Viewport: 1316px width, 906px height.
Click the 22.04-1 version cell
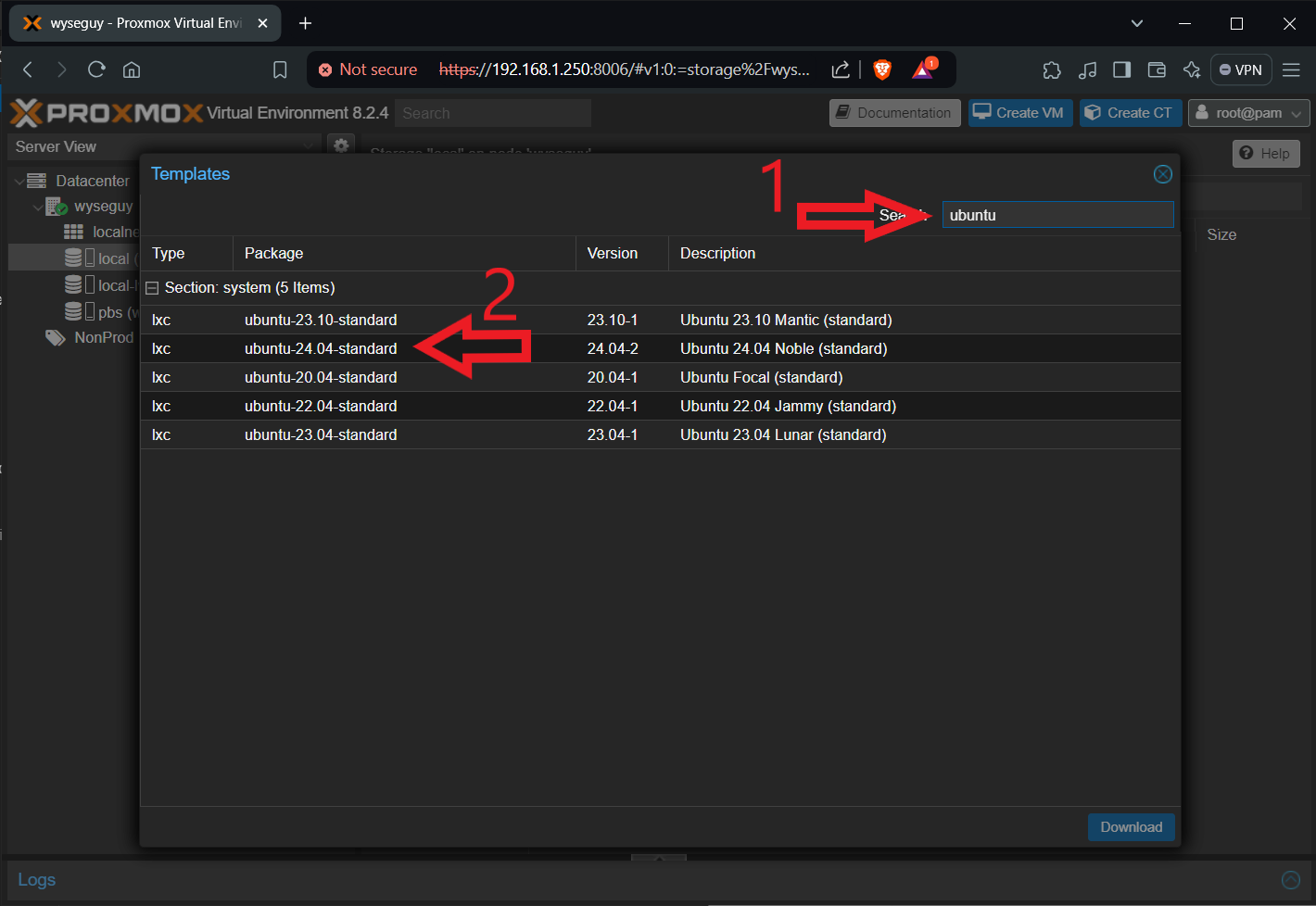pyautogui.click(x=612, y=406)
